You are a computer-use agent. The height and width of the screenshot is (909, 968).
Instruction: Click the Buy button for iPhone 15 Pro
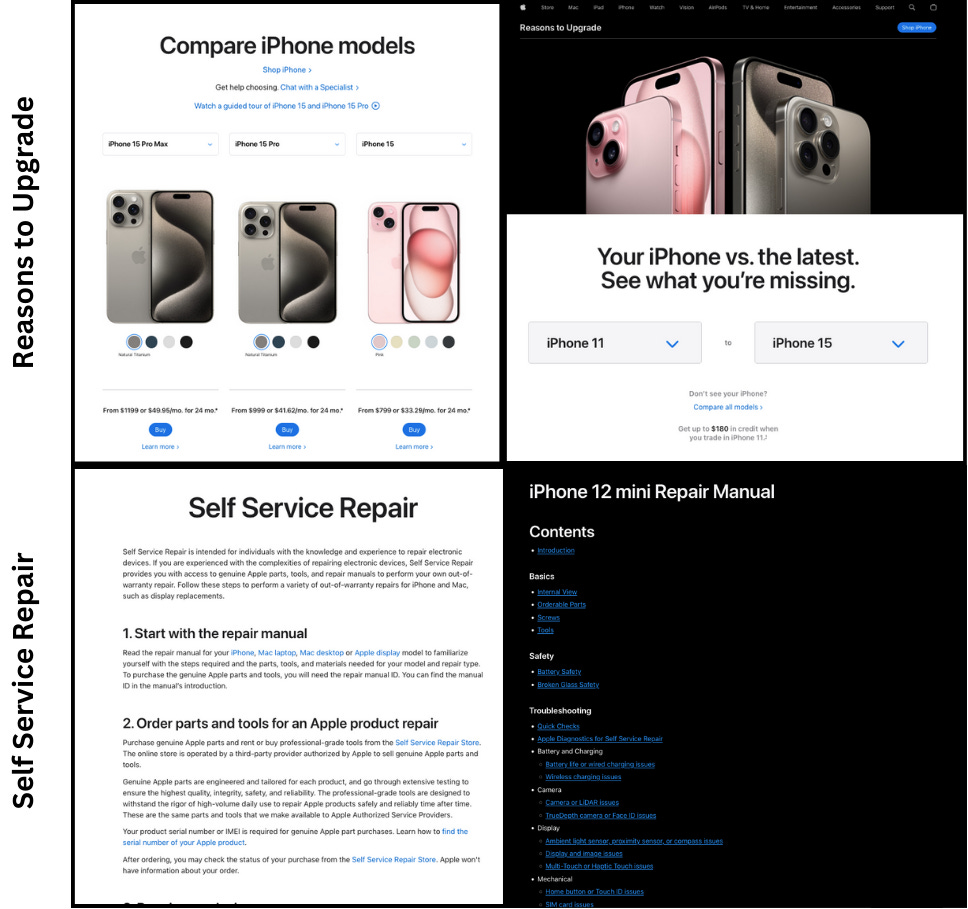pos(287,429)
